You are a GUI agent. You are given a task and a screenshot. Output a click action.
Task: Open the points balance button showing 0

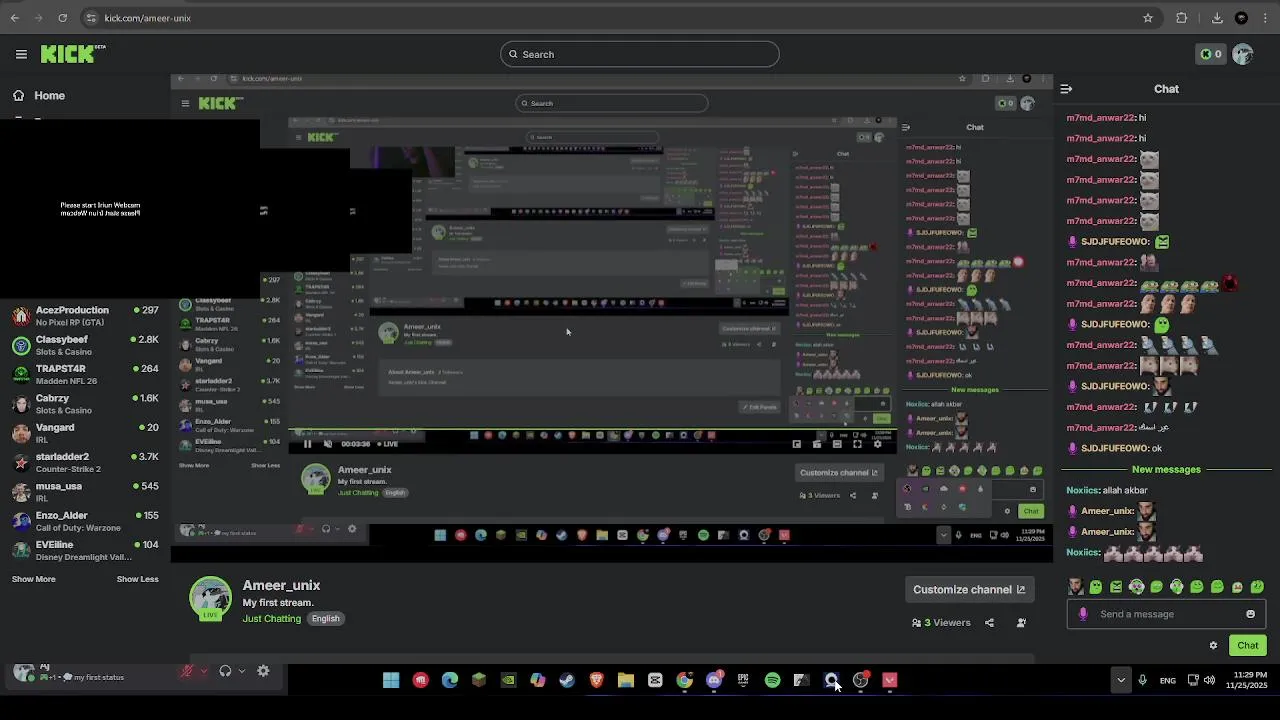point(1211,54)
